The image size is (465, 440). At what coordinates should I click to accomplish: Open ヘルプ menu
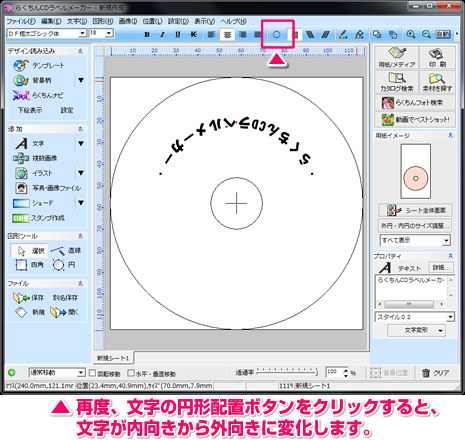click(234, 21)
